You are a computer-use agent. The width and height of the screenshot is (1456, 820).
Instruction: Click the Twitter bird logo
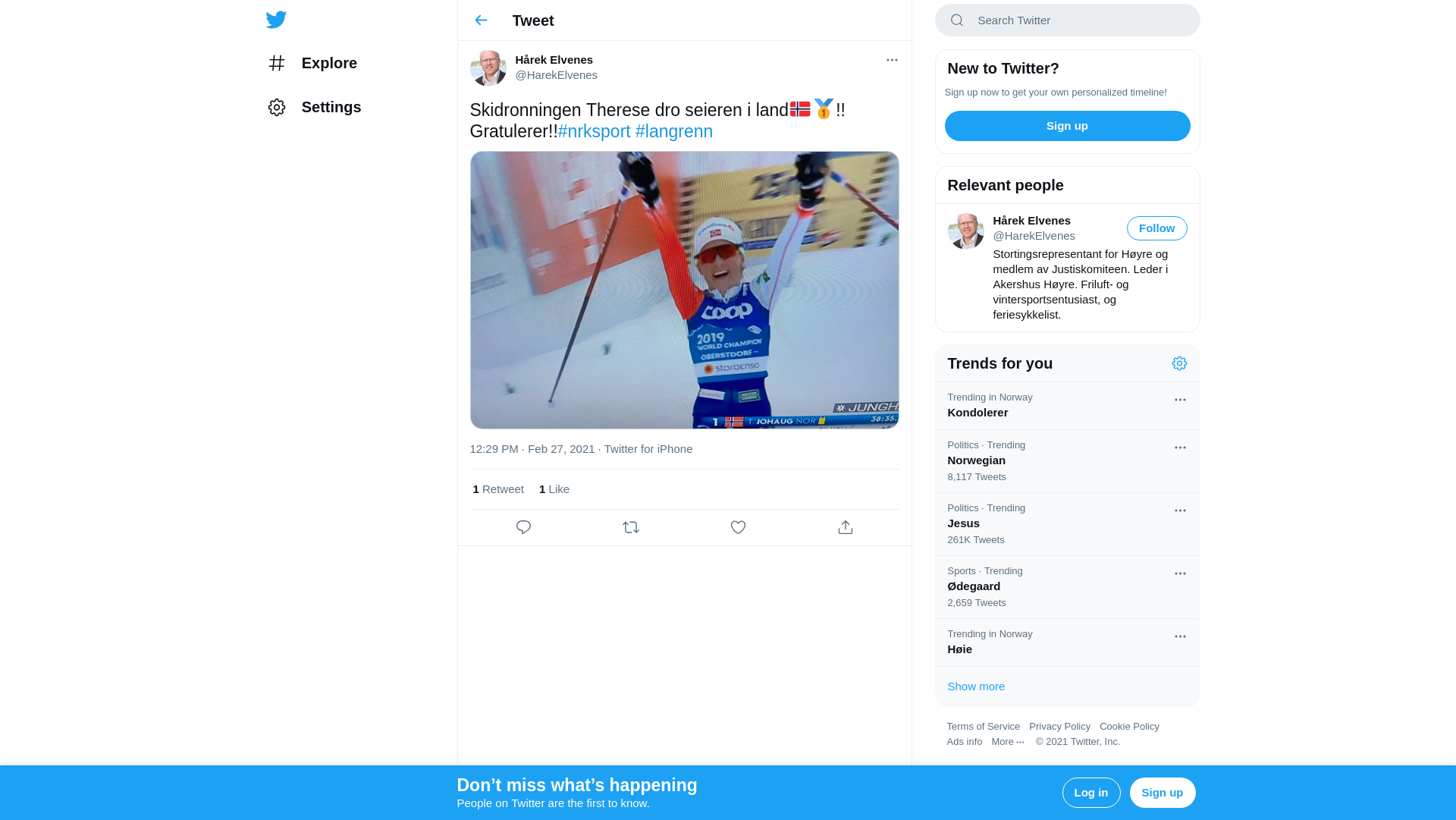(x=276, y=20)
